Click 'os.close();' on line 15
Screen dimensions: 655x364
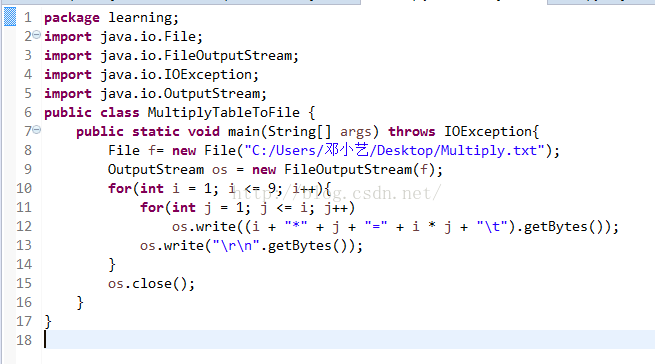[x=151, y=284]
